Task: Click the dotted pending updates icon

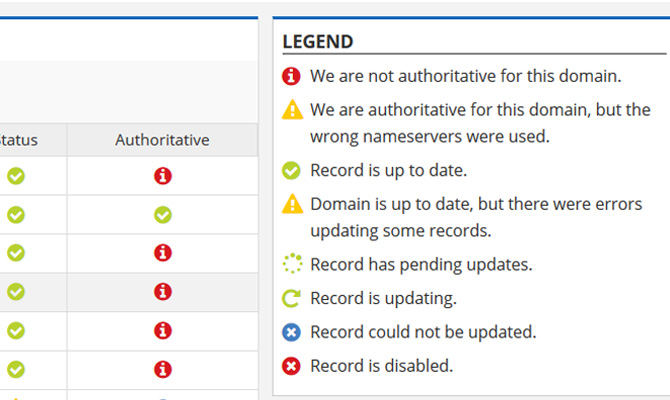Action: [x=292, y=265]
